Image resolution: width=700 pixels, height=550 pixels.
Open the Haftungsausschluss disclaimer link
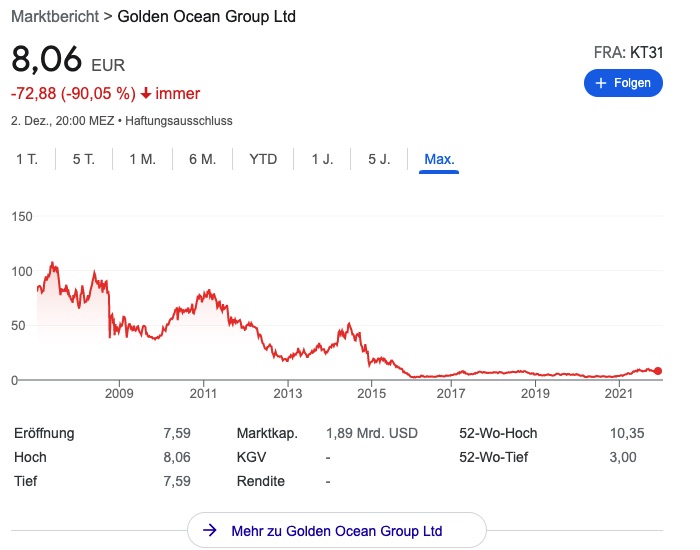pos(178,121)
